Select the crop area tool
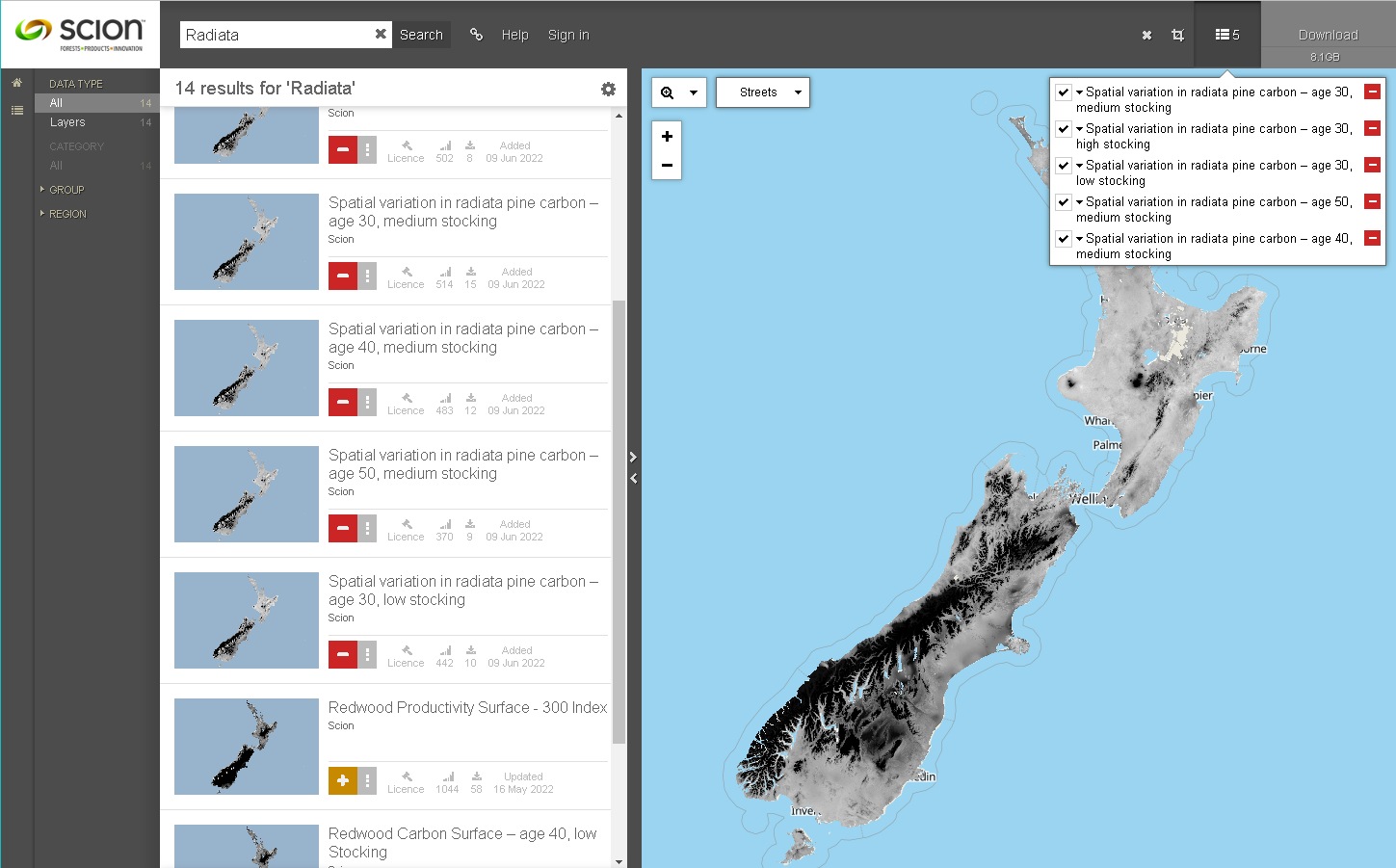Viewport: 1396px width, 868px height. click(x=1177, y=35)
